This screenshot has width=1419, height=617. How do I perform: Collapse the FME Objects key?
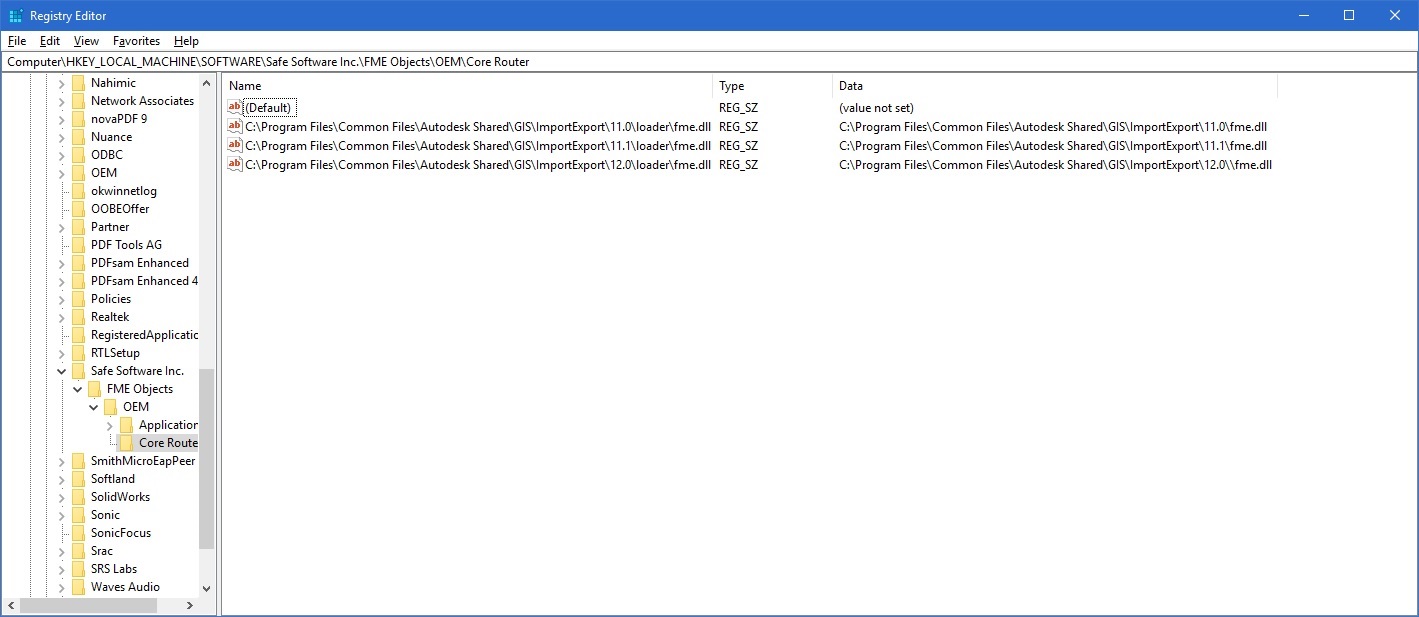click(x=78, y=389)
